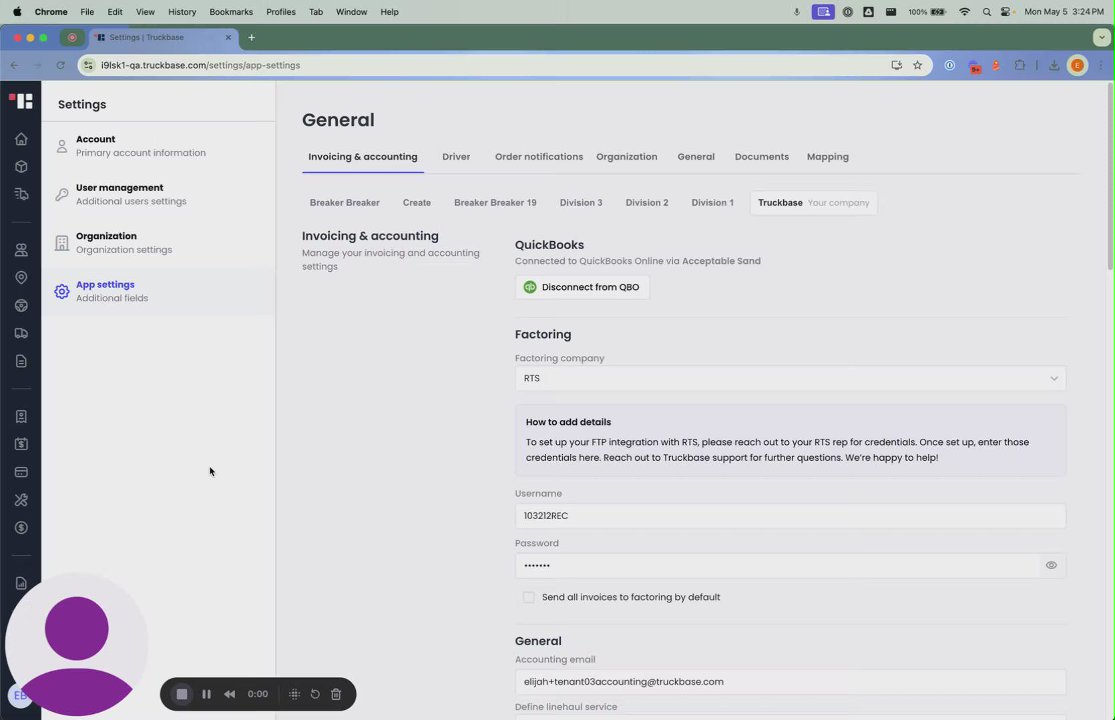Select the Create division tab

point(417,203)
